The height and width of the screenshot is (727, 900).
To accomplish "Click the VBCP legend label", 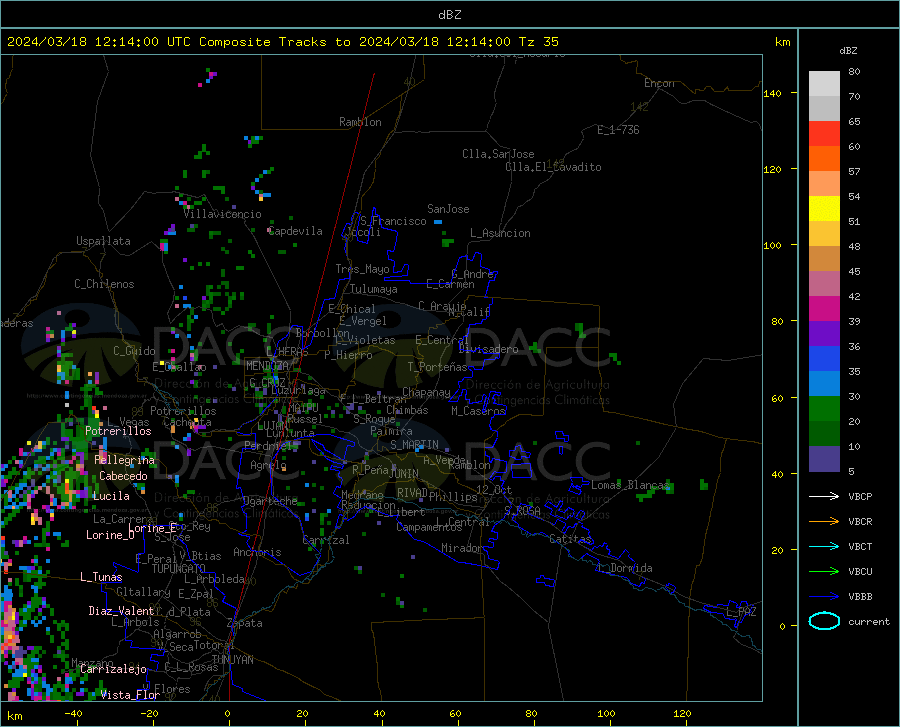I will pos(860,496).
